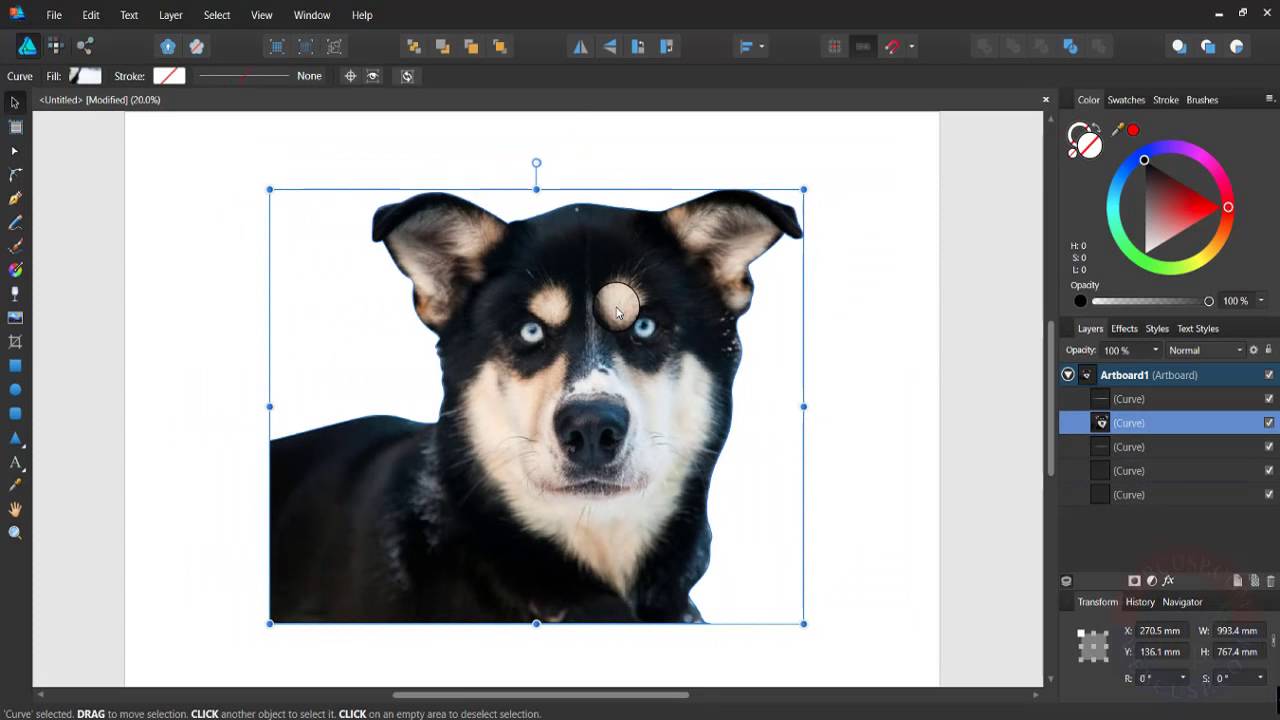Select the Rectangle shape tool
Screen dimensions: 1280x720
tap(15, 366)
